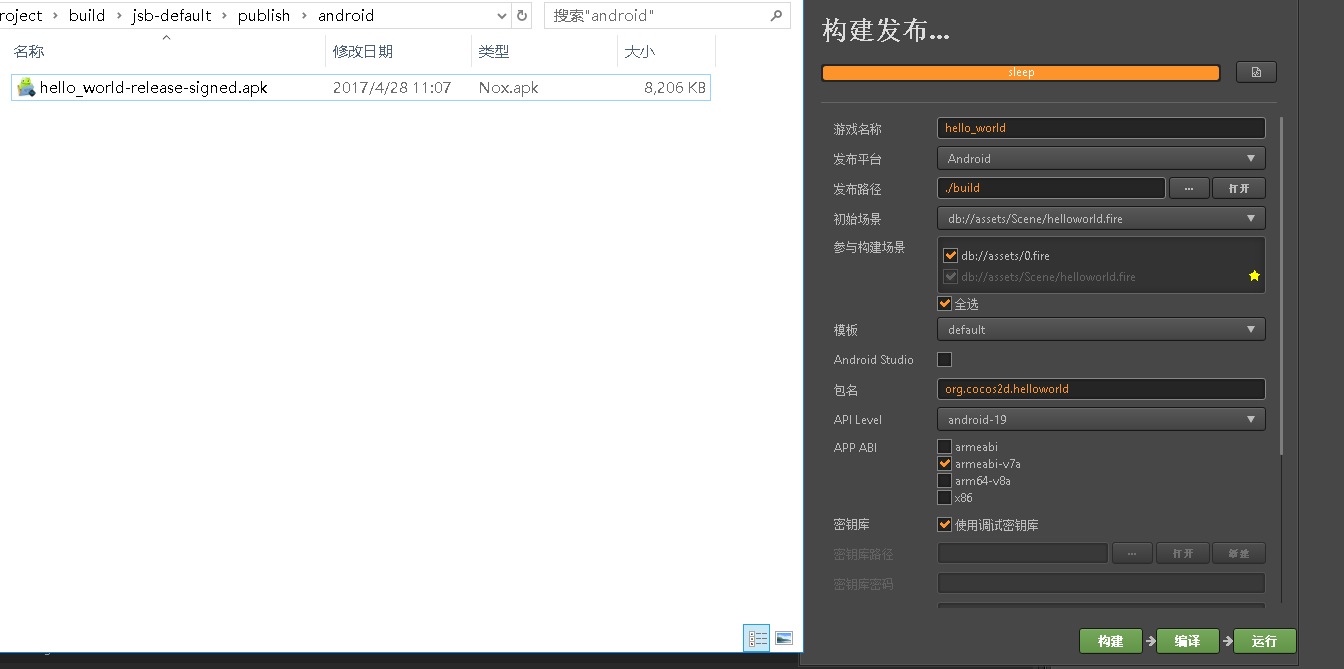This screenshot has height=669, width=1344.
Task: Click the 运行 run button
Action: click(1265, 641)
